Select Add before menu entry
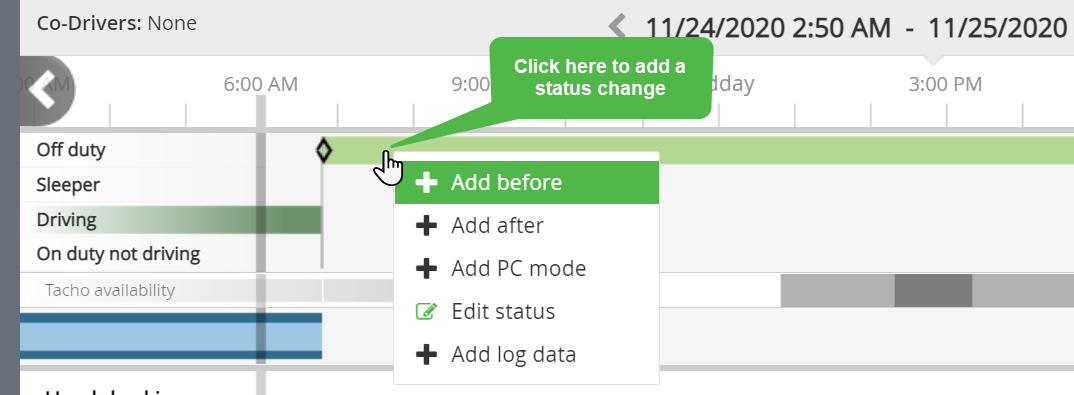Image resolution: width=1074 pixels, height=395 pixels. (527, 183)
